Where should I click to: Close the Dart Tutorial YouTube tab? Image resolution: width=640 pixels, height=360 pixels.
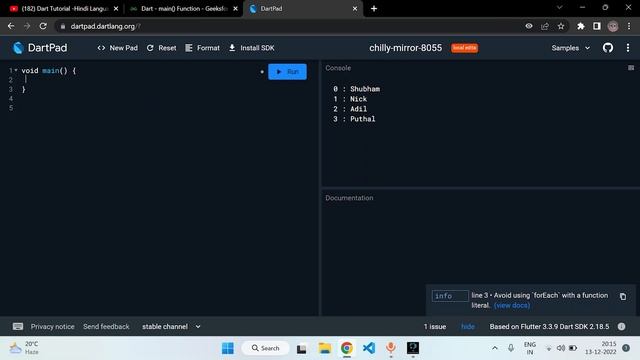click(x=116, y=9)
